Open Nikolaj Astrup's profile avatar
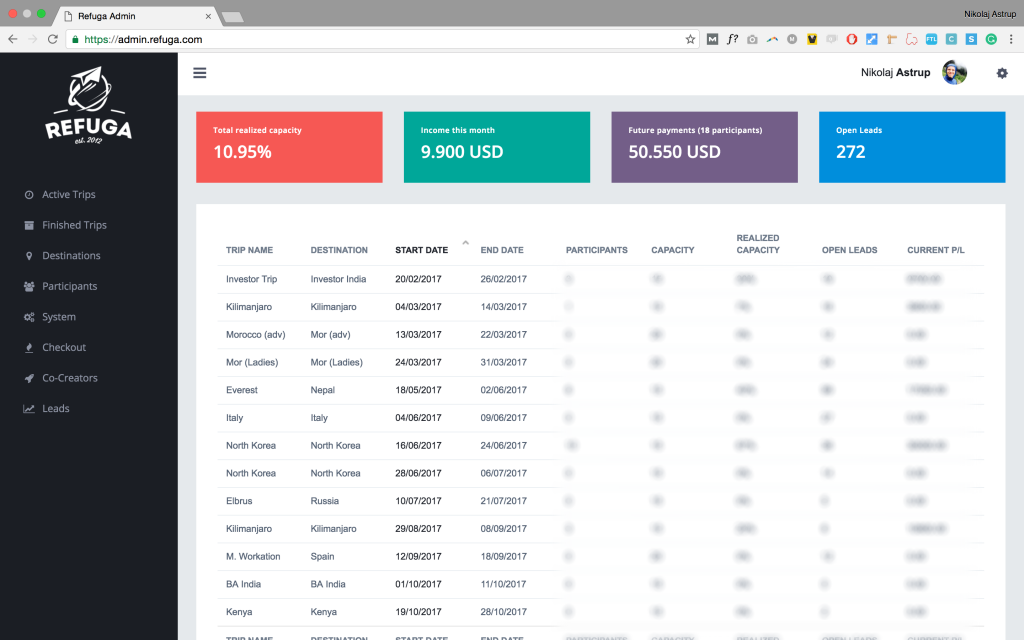The image size is (1024, 640). (954, 72)
